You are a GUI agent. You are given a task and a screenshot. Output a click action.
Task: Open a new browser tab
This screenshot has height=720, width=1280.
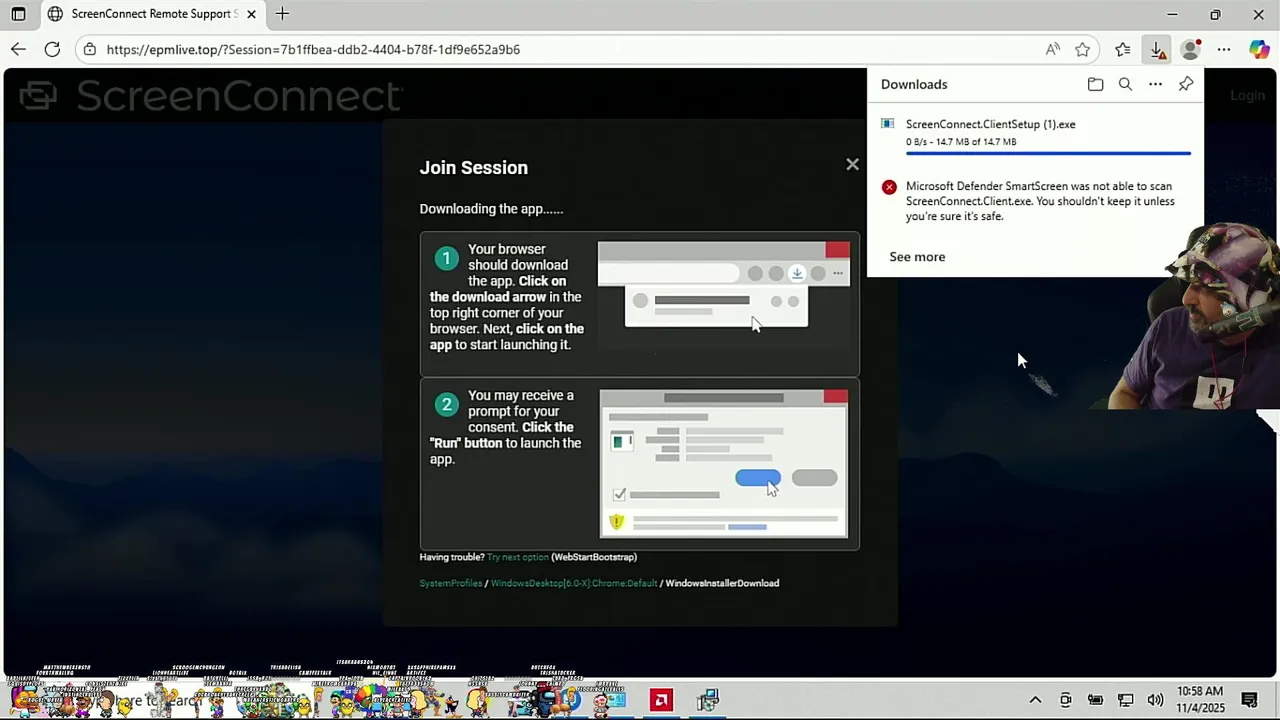pos(282,14)
